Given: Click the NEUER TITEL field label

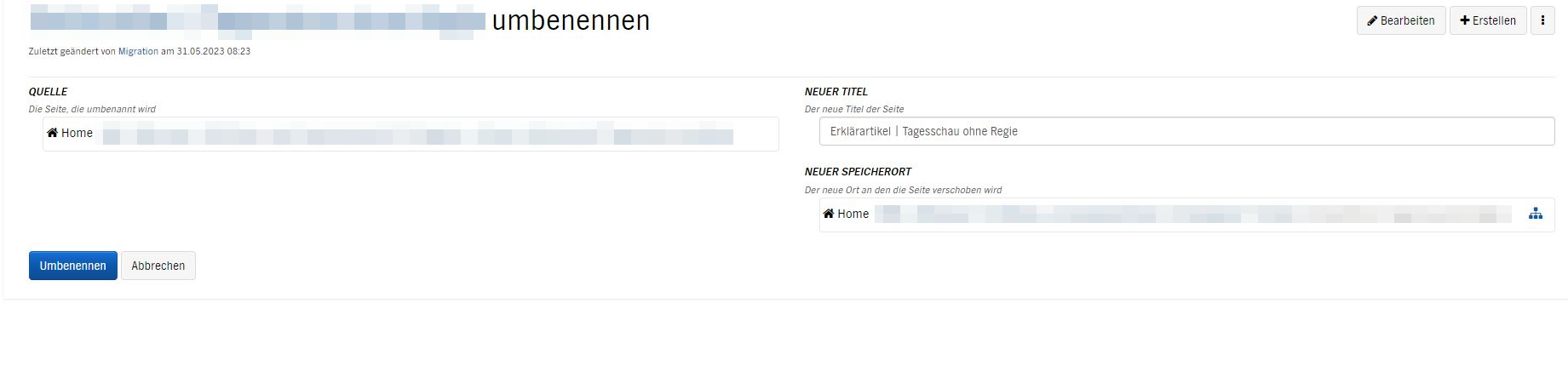Looking at the screenshot, I should [836, 91].
